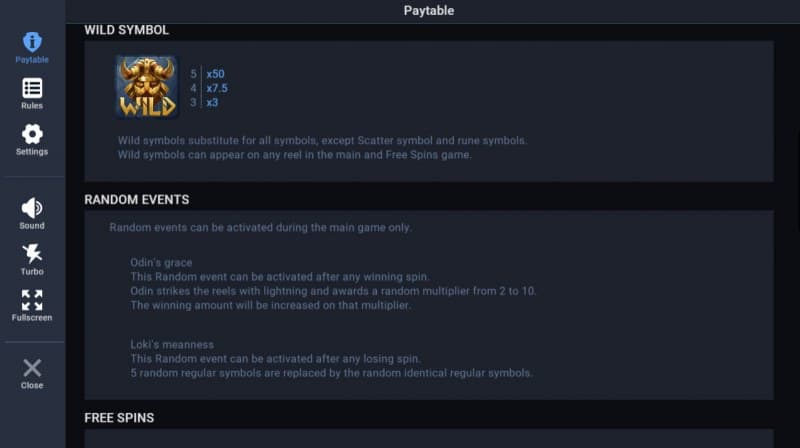800x448 pixels.
Task: Mute the game Sound
Action: (32, 213)
